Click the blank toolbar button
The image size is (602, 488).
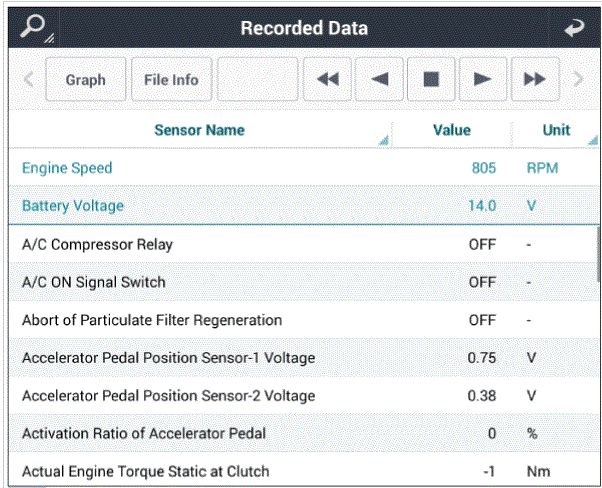258,79
